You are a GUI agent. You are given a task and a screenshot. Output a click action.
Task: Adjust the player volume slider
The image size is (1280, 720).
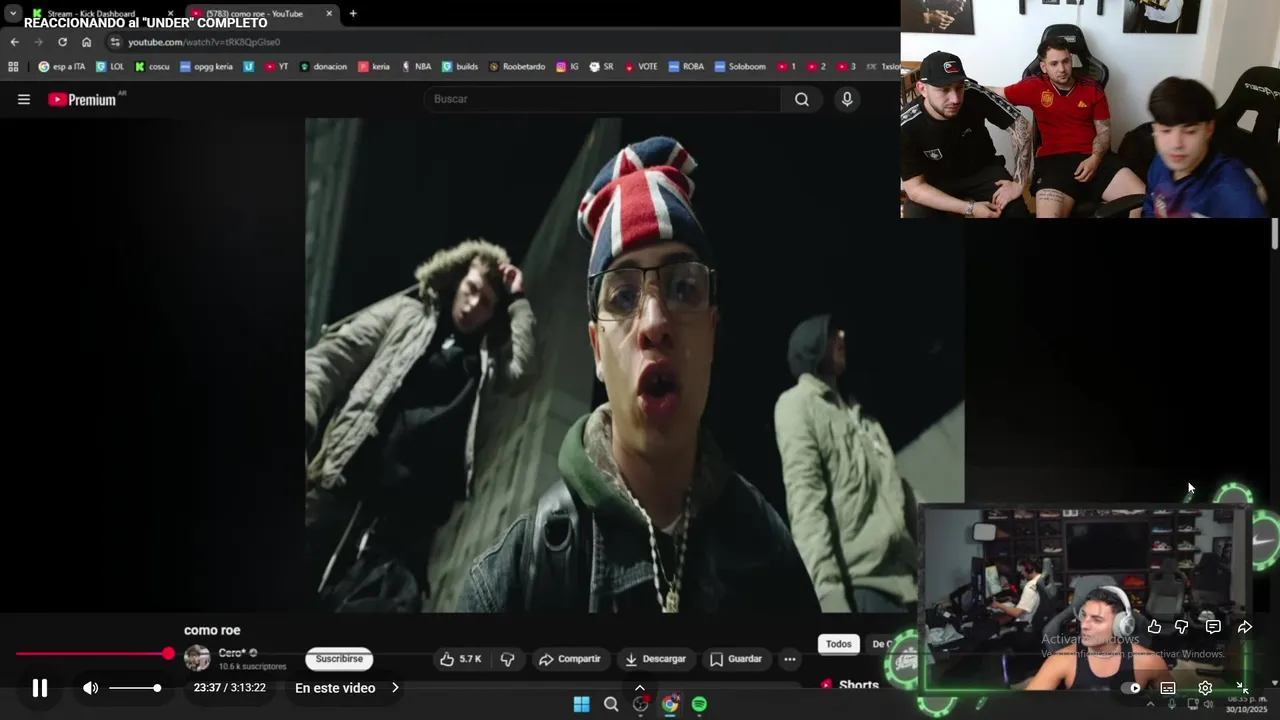135,688
